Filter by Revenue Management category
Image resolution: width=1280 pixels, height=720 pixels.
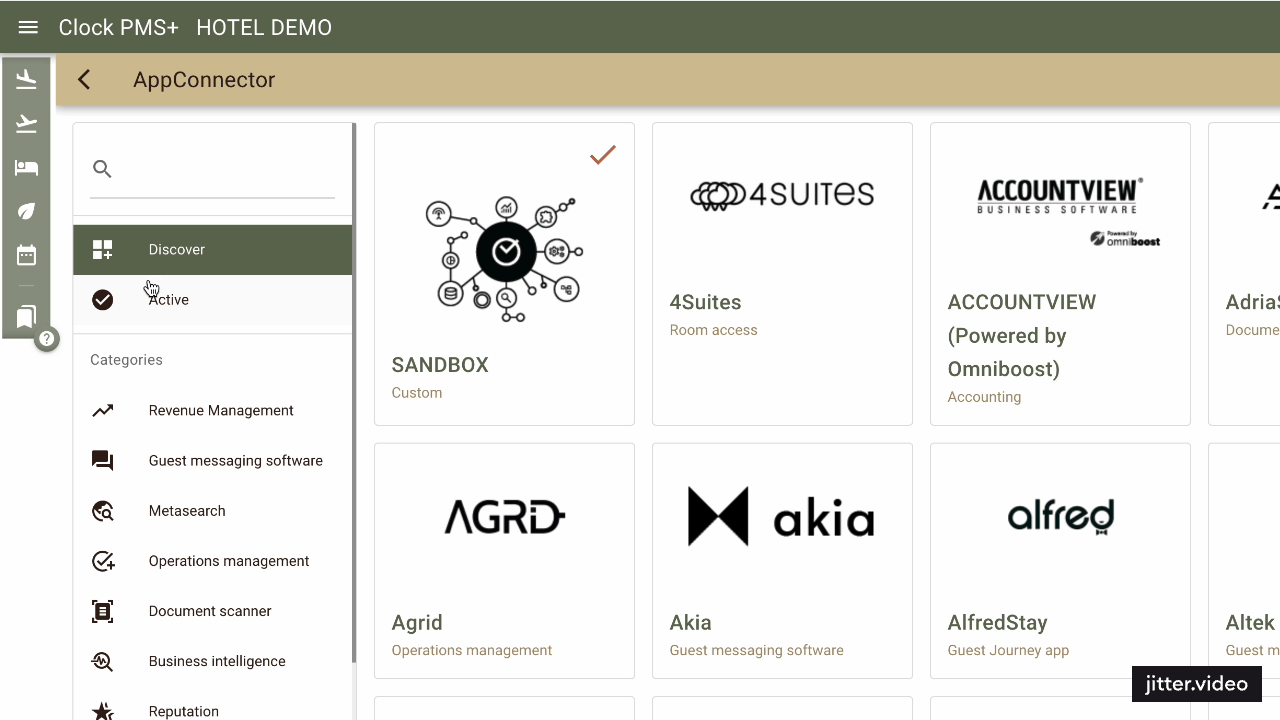(x=212, y=411)
